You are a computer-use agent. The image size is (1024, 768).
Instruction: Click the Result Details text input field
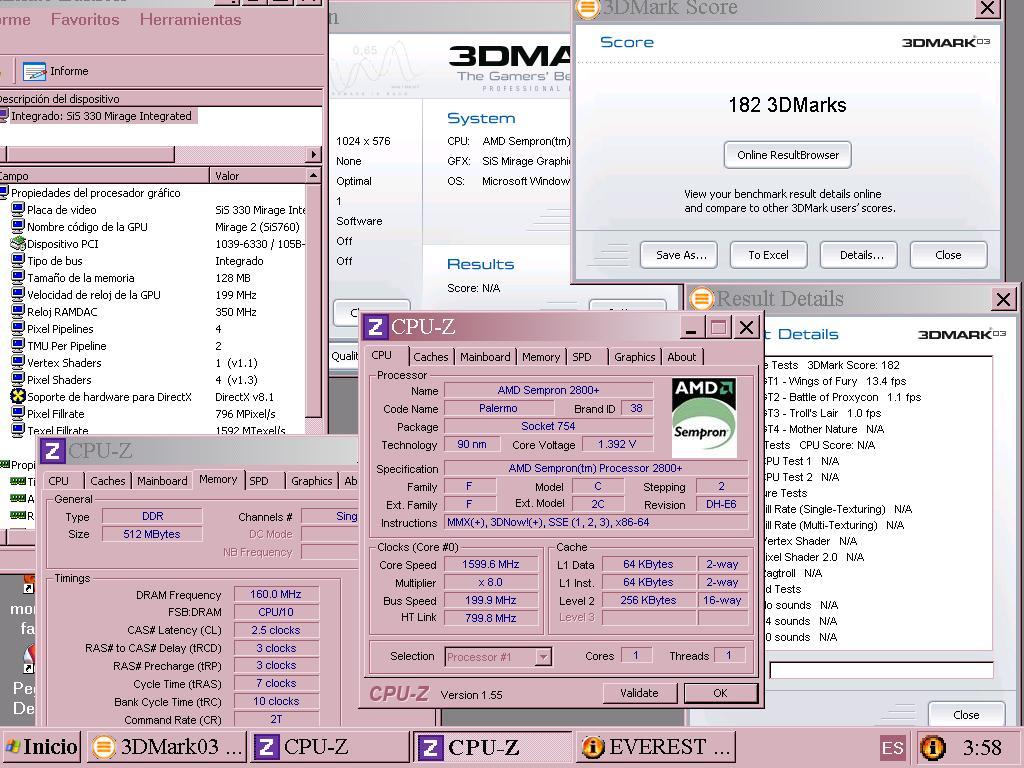881,670
